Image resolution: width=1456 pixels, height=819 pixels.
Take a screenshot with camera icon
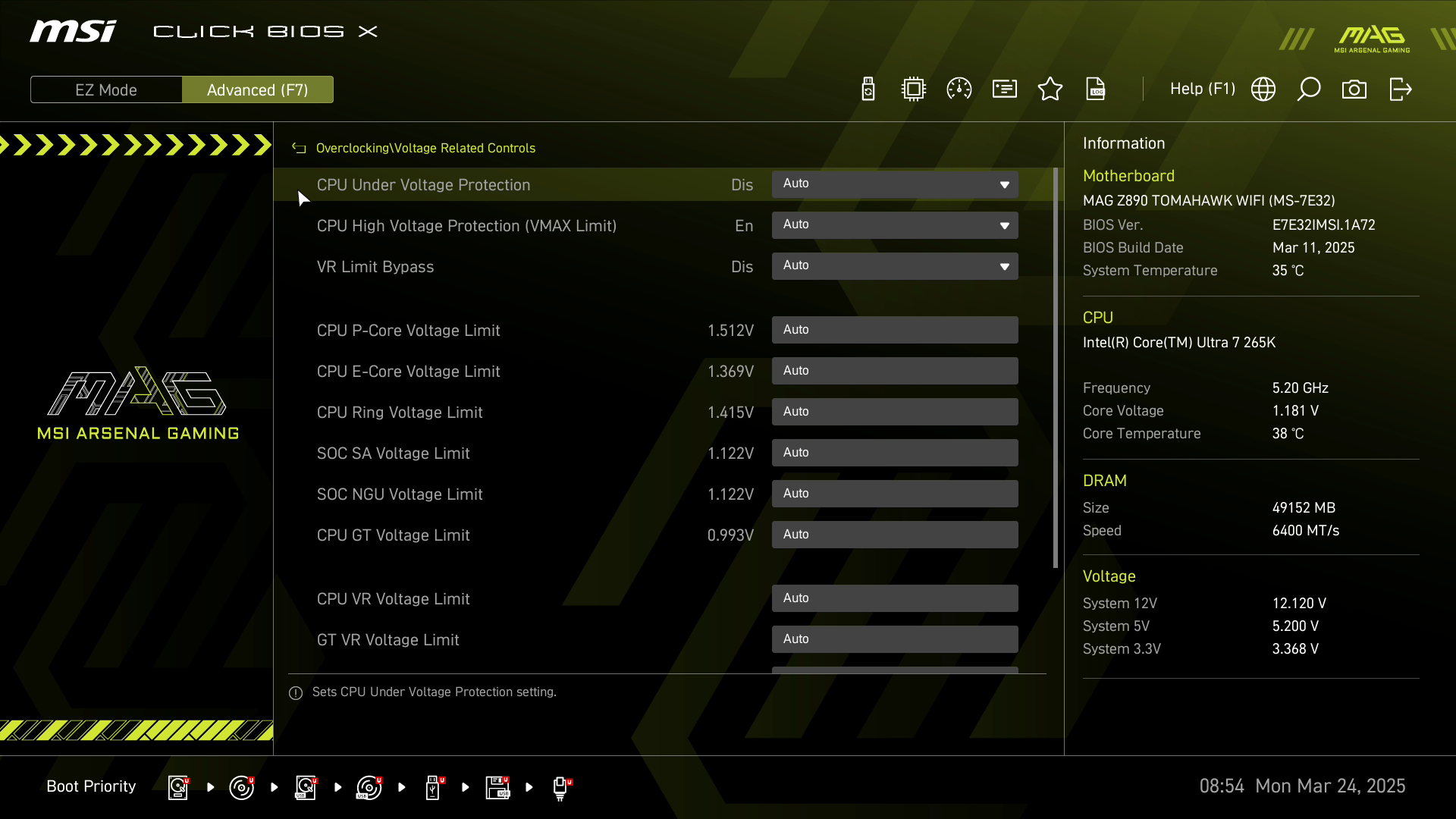[x=1354, y=89]
